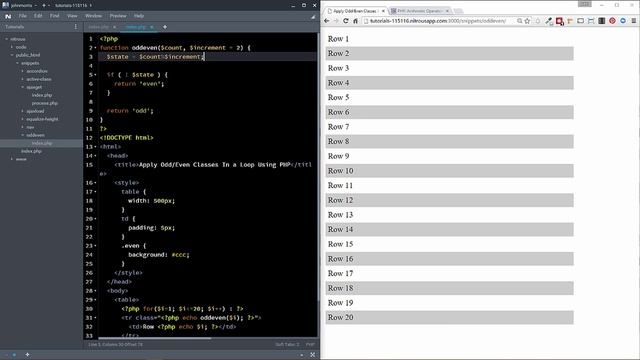Image resolution: width=640 pixels, height=360 pixels.
Task: Close the first index.php editor tab
Action: tap(114, 27)
